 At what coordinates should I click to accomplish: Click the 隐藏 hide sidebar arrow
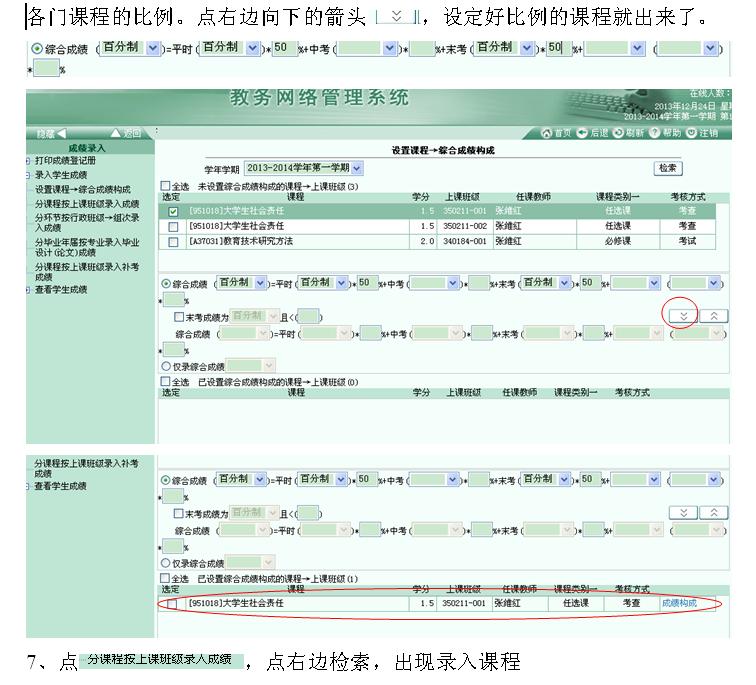(62, 133)
